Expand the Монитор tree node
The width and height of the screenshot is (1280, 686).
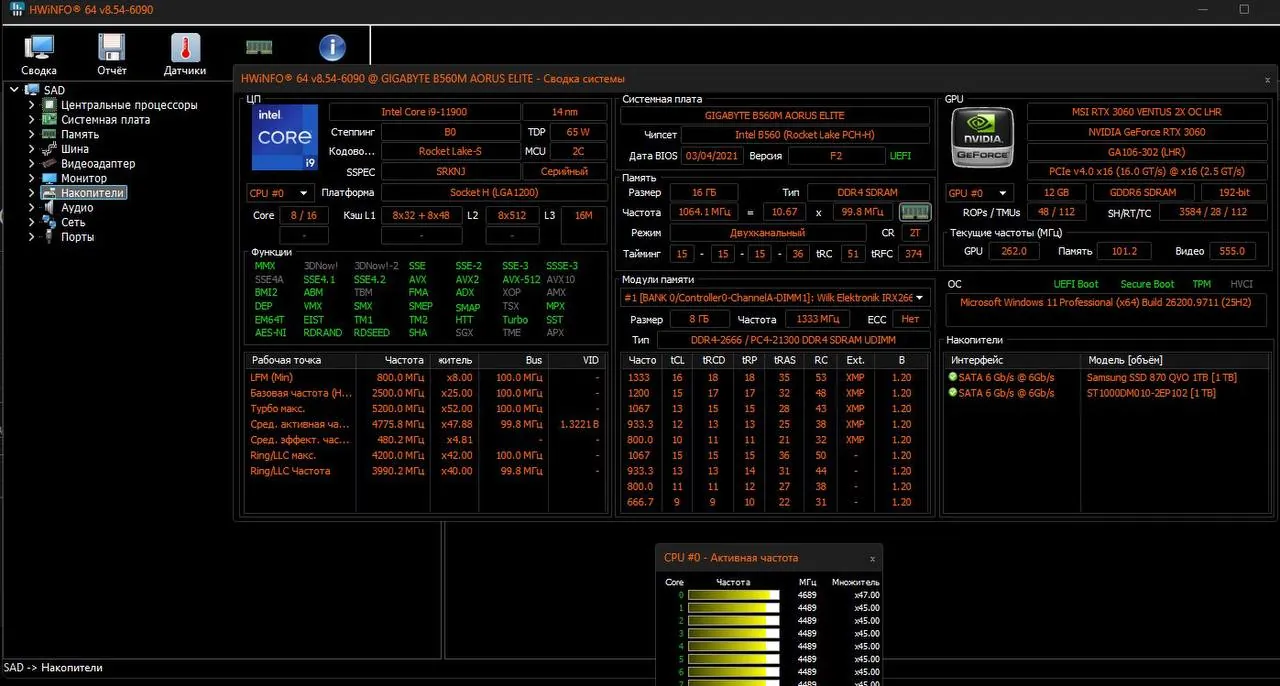coord(31,178)
